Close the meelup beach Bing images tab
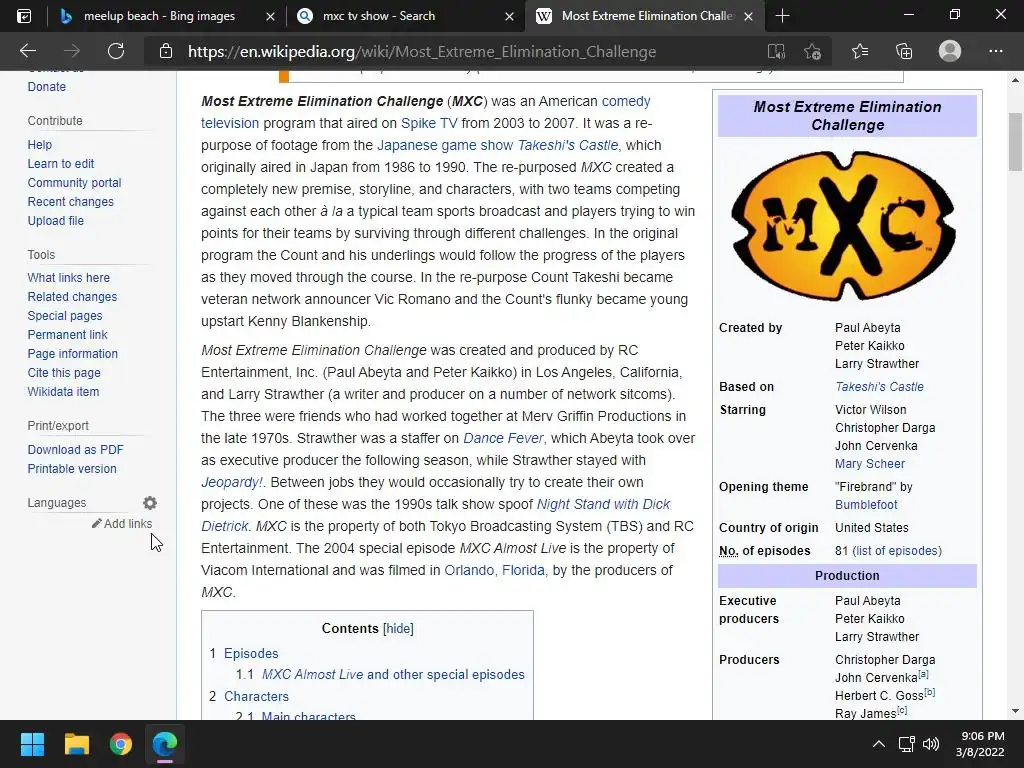Screen dimensions: 1024x768 [270, 16]
